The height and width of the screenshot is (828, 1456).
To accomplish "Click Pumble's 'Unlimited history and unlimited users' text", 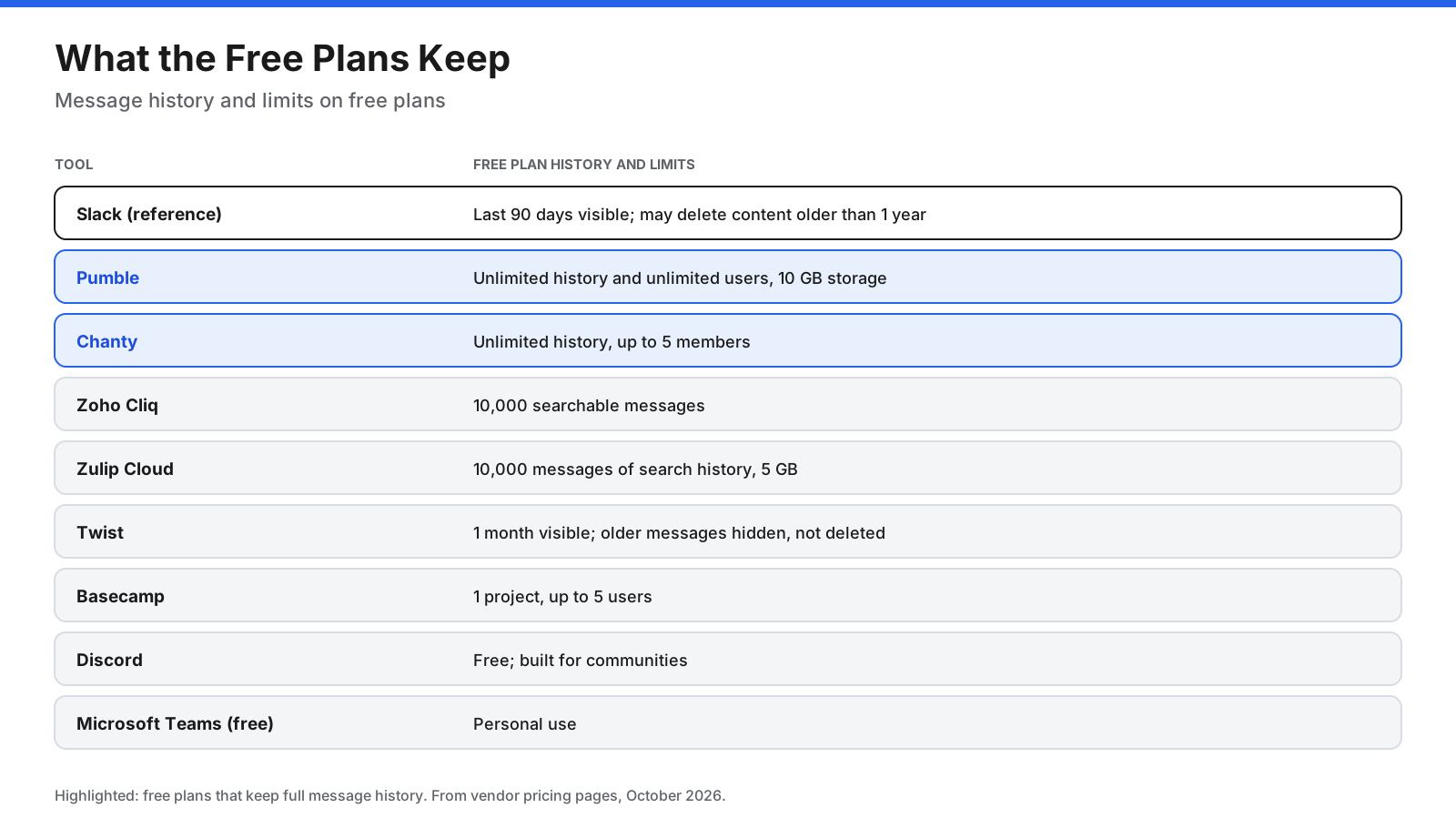I will [x=621, y=278].
